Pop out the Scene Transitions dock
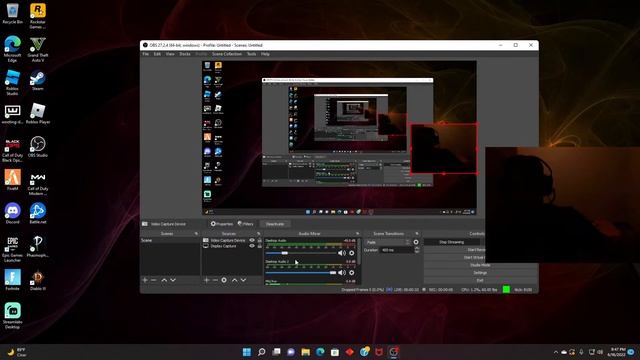Viewport: 640px width, 360px height. (x=417, y=234)
